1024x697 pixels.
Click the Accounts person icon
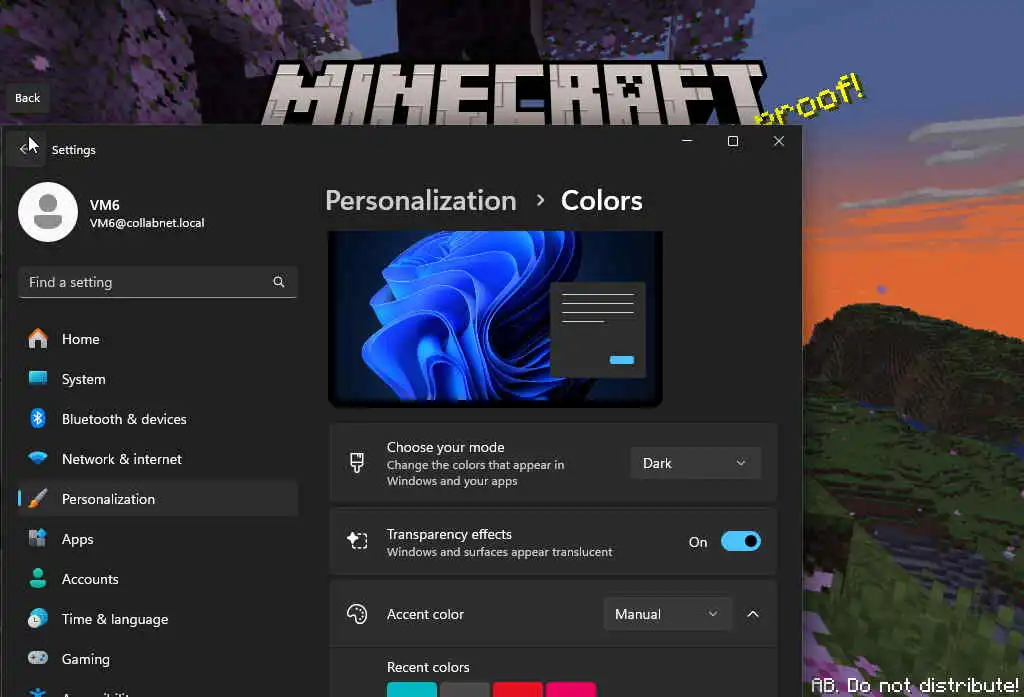(x=38, y=578)
